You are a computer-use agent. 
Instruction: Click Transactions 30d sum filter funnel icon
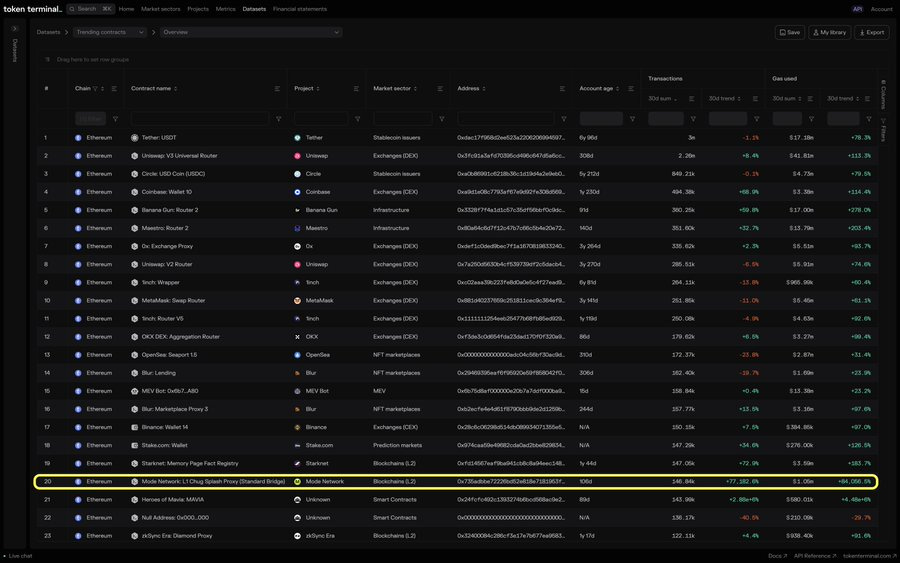coord(693,119)
